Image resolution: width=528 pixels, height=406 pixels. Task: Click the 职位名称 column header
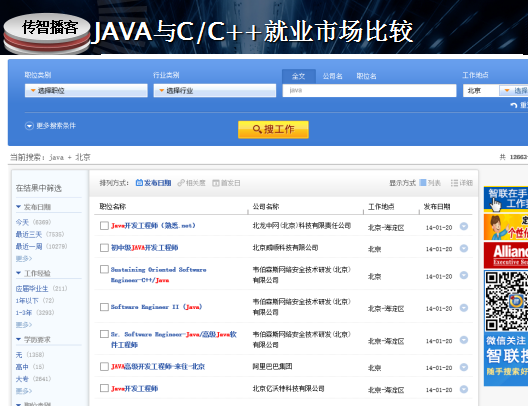pyautogui.click(x=113, y=206)
